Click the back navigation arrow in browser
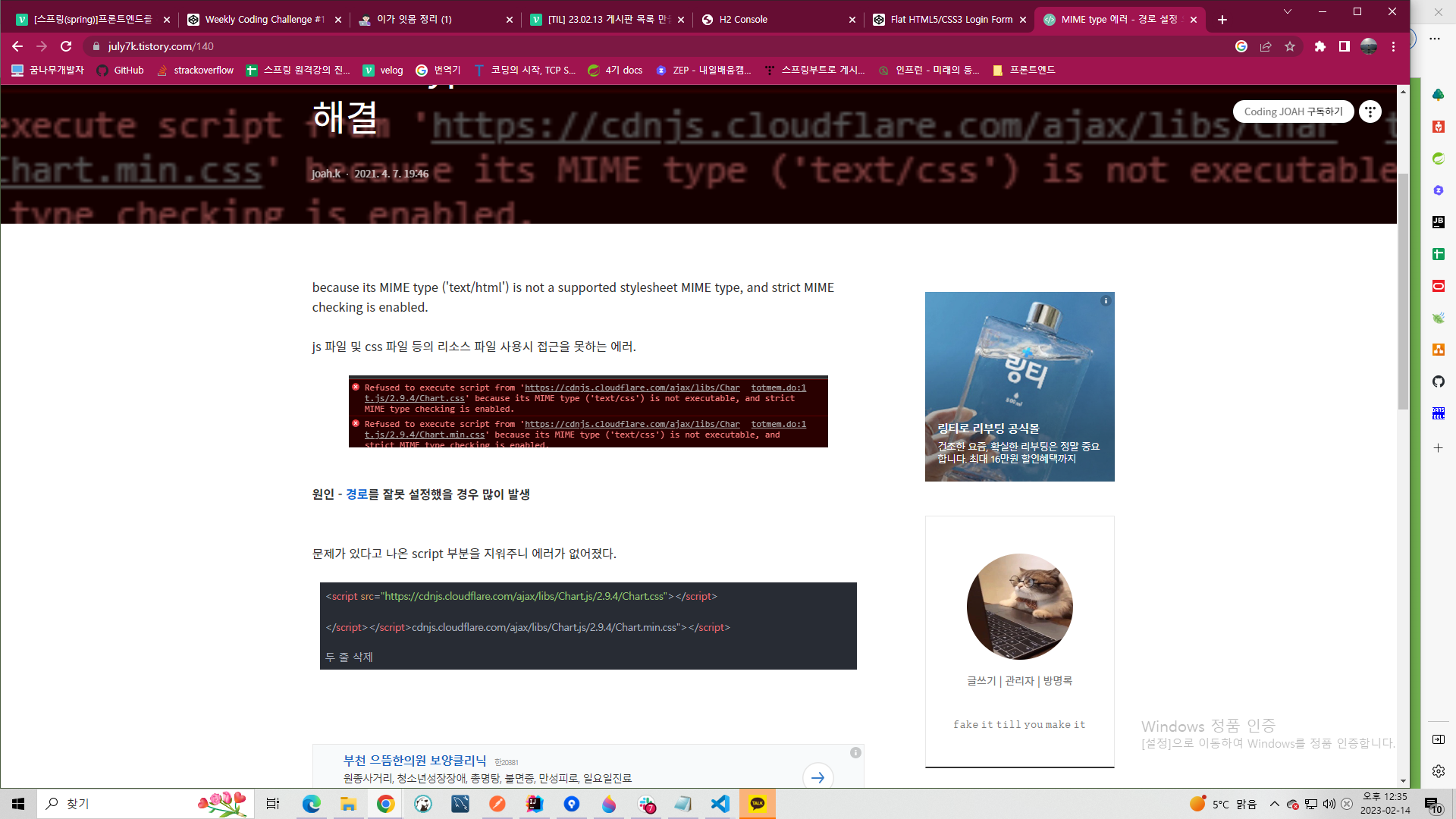The width and height of the screenshot is (1456, 819). point(18,46)
